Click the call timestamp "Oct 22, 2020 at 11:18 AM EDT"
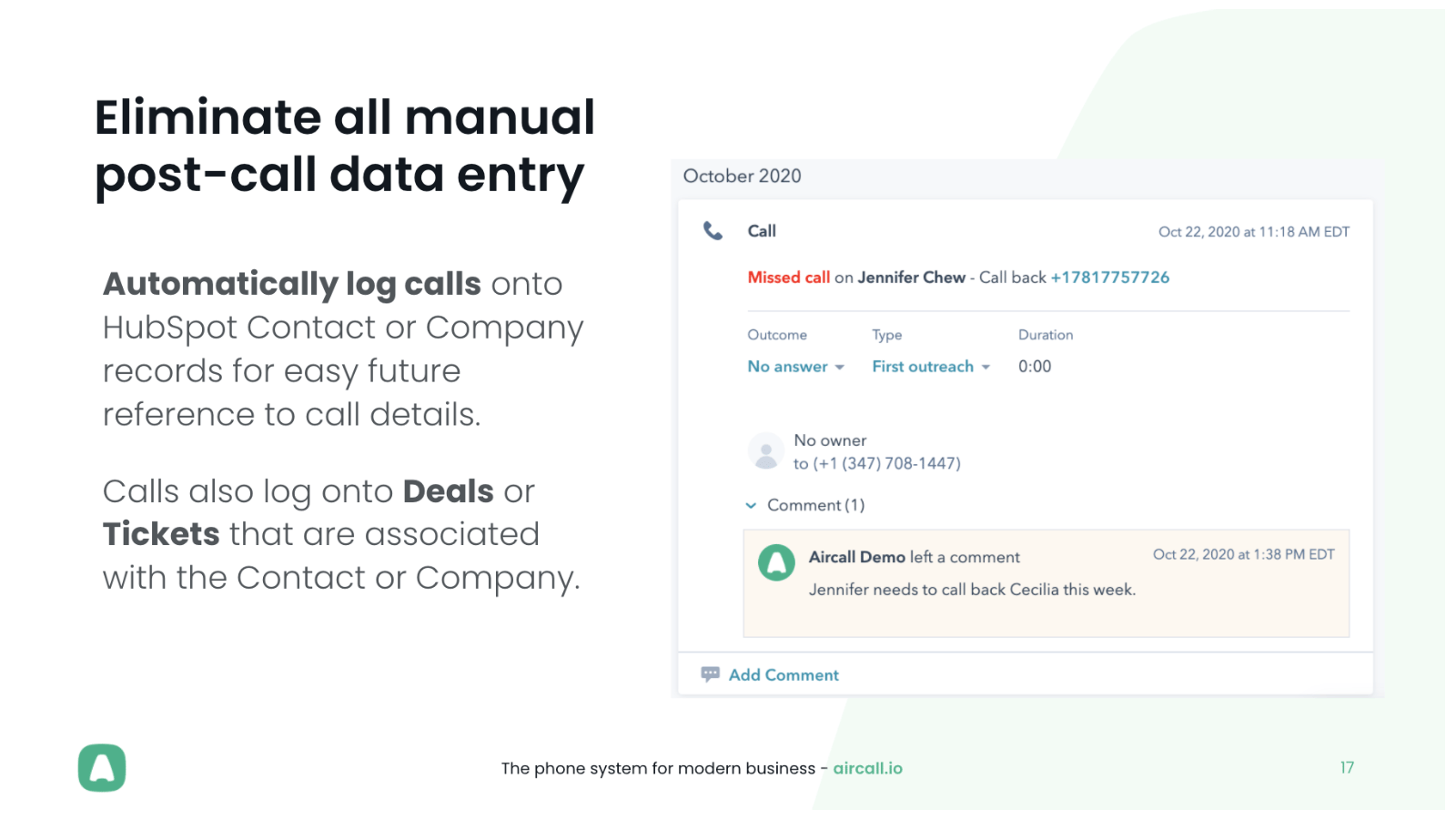Image resolution: width=1456 pixels, height=819 pixels. tap(1255, 231)
